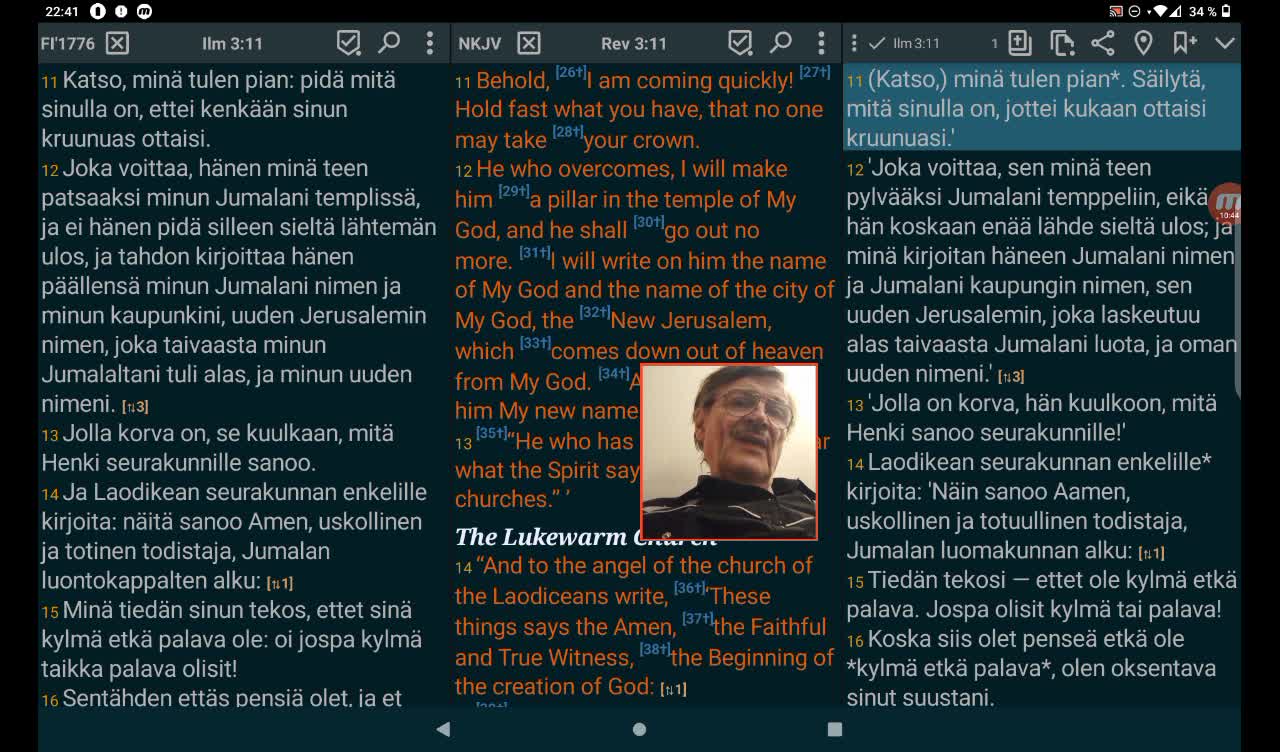Open cross-references marker after 'uuden nimeni.' in right pane
This screenshot has height=752, width=1280.
pos(1010,377)
